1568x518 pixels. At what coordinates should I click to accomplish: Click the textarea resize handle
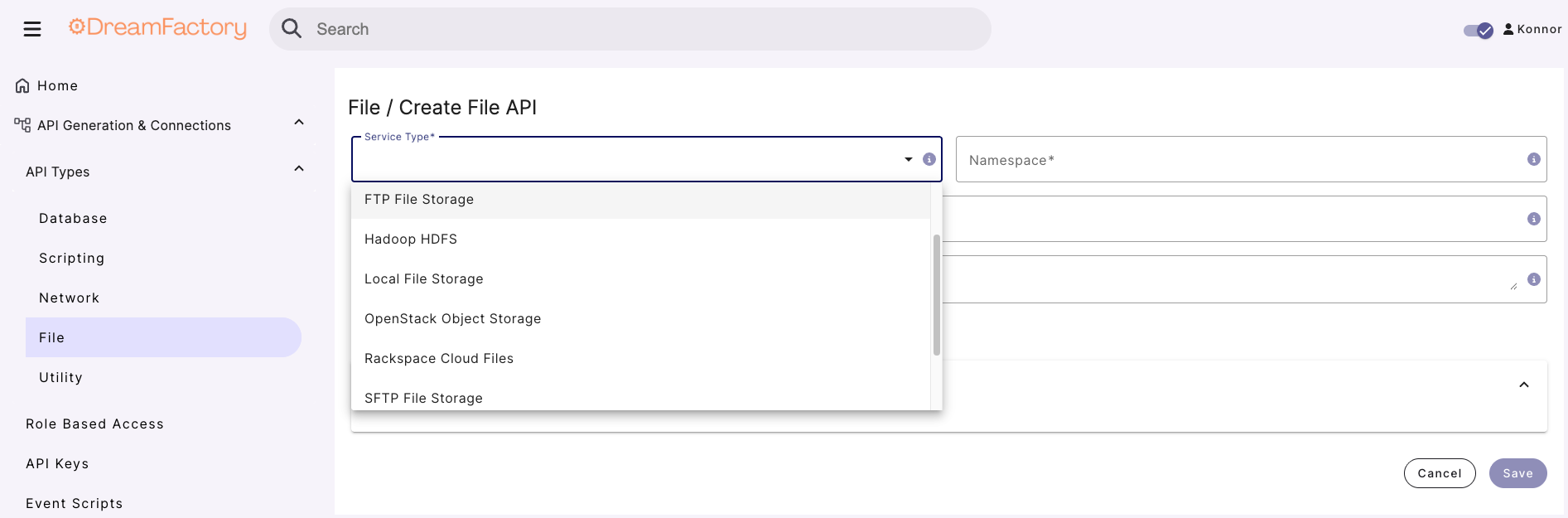[x=1513, y=286]
